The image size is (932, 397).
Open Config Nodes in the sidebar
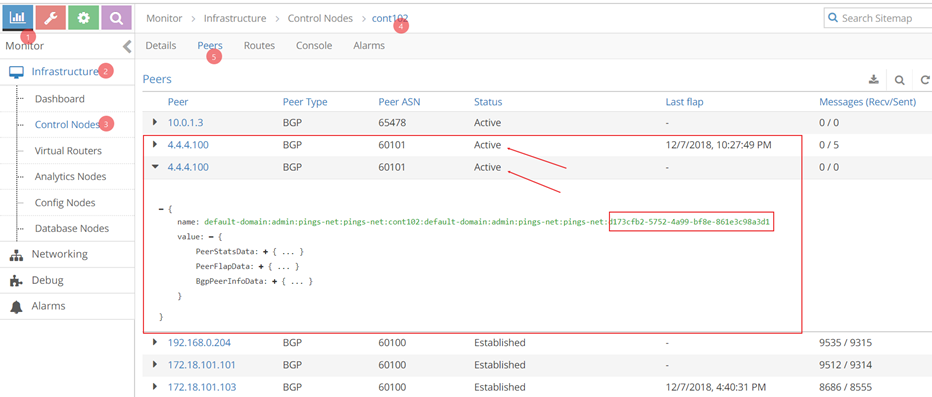[65, 203]
